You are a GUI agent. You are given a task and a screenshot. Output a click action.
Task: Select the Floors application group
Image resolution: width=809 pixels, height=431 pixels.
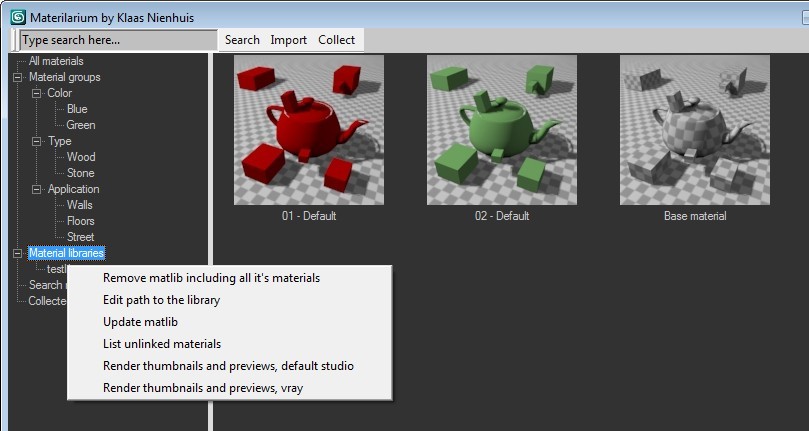80,221
